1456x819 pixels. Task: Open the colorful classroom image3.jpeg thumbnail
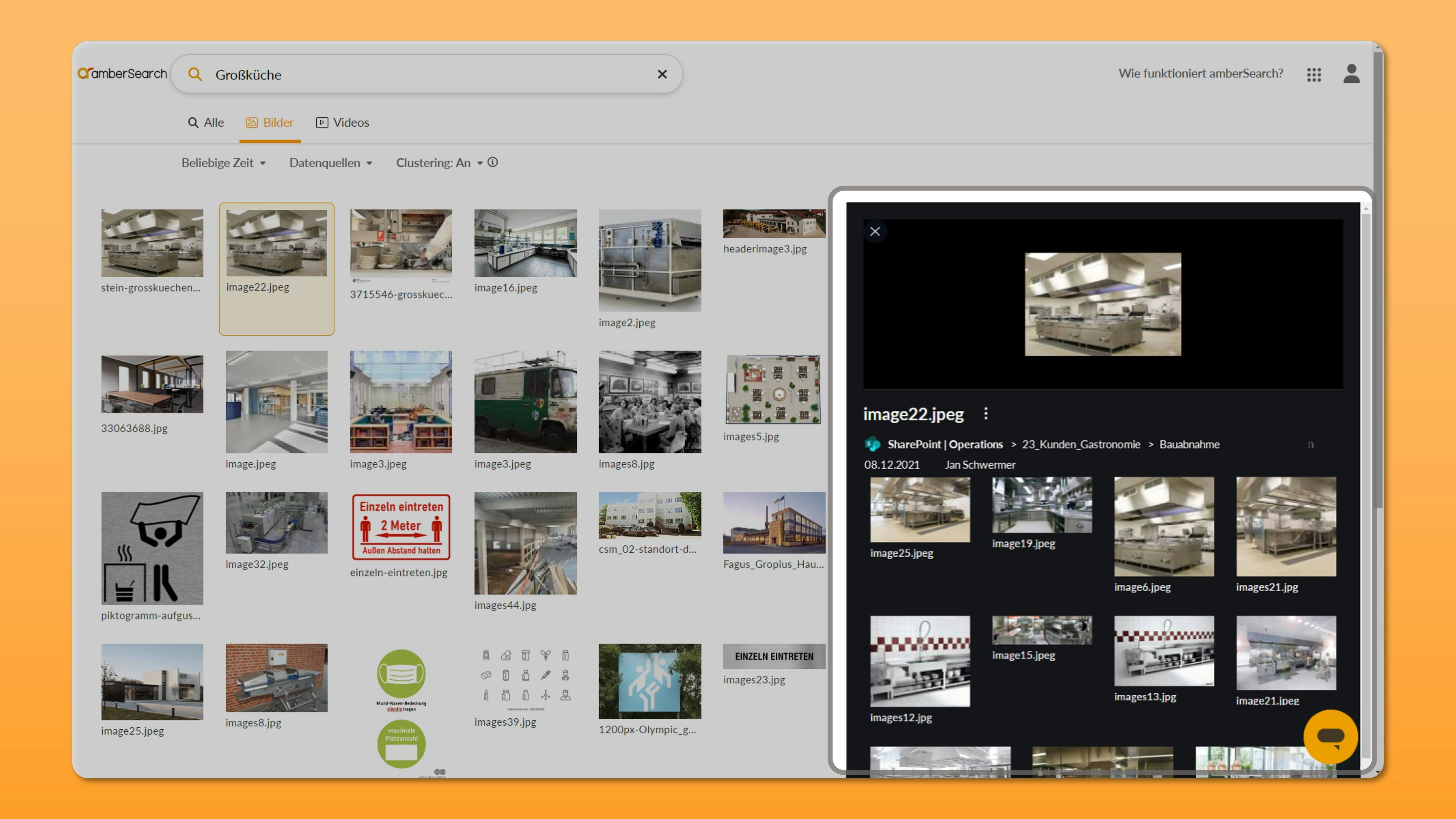pyautogui.click(x=401, y=402)
